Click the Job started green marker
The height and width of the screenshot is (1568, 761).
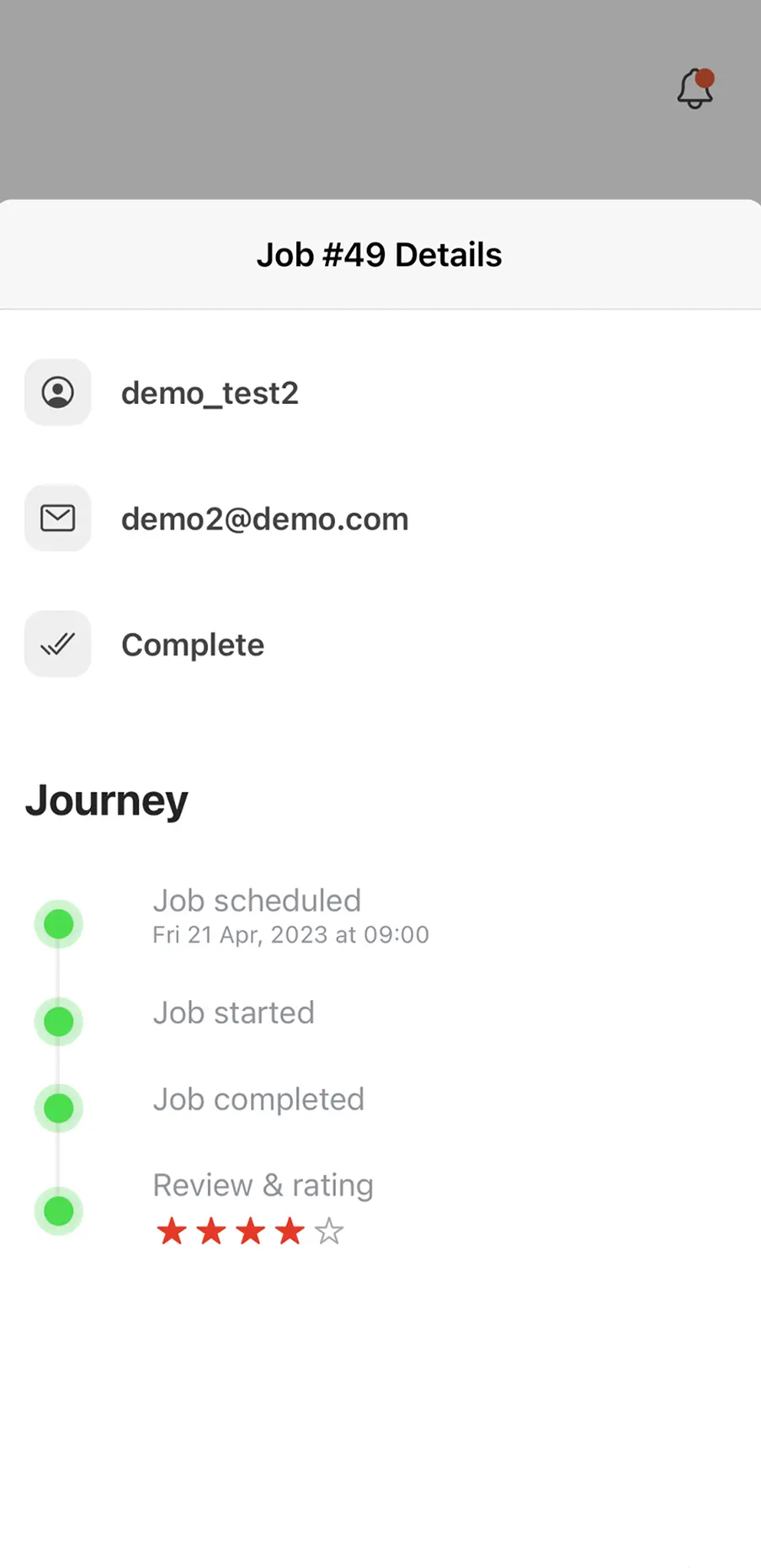tap(58, 1022)
